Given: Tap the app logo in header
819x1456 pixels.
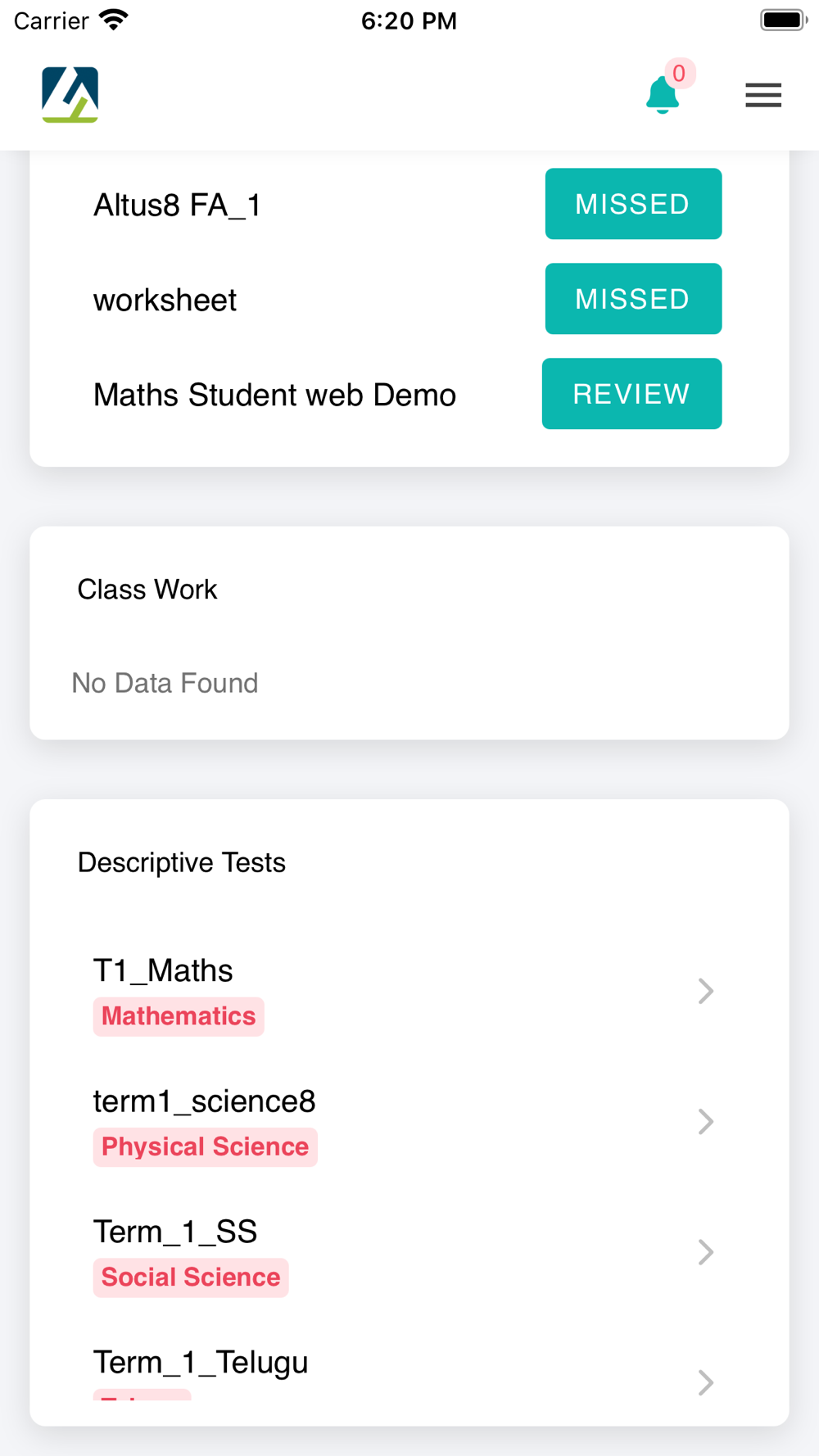Looking at the screenshot, I should point(70,95).
